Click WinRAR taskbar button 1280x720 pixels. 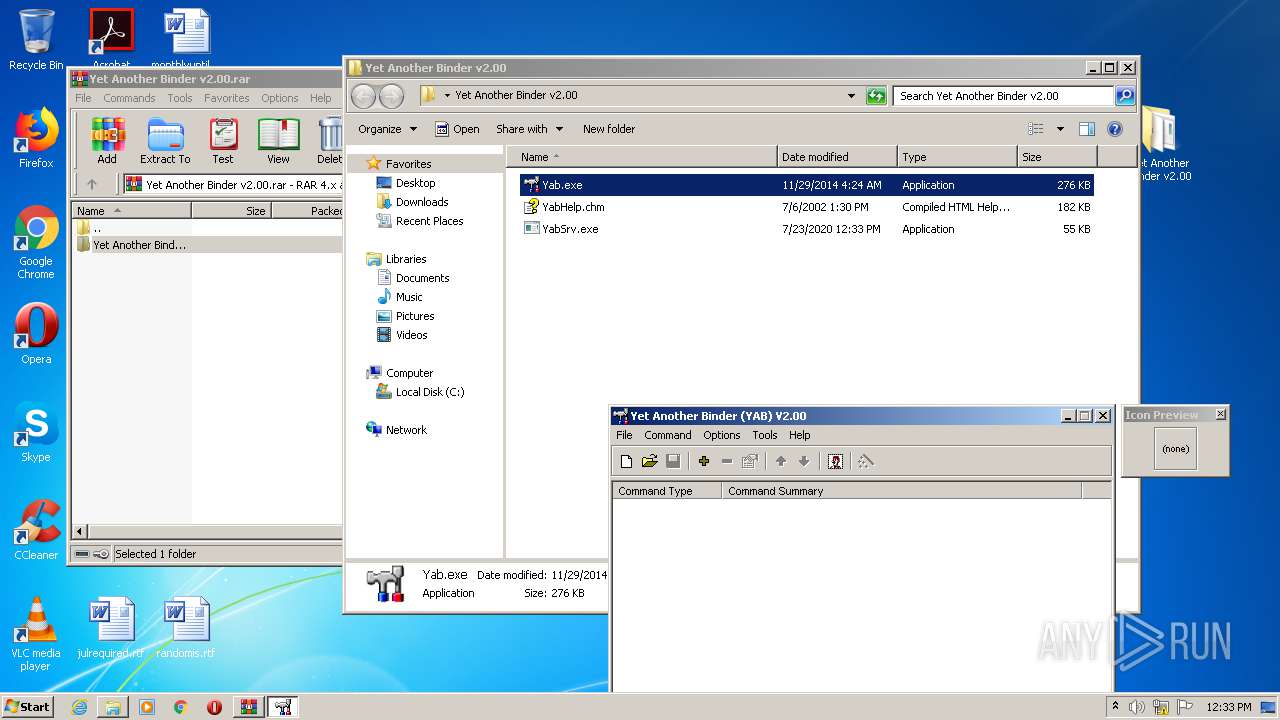[x=250, y=707]
